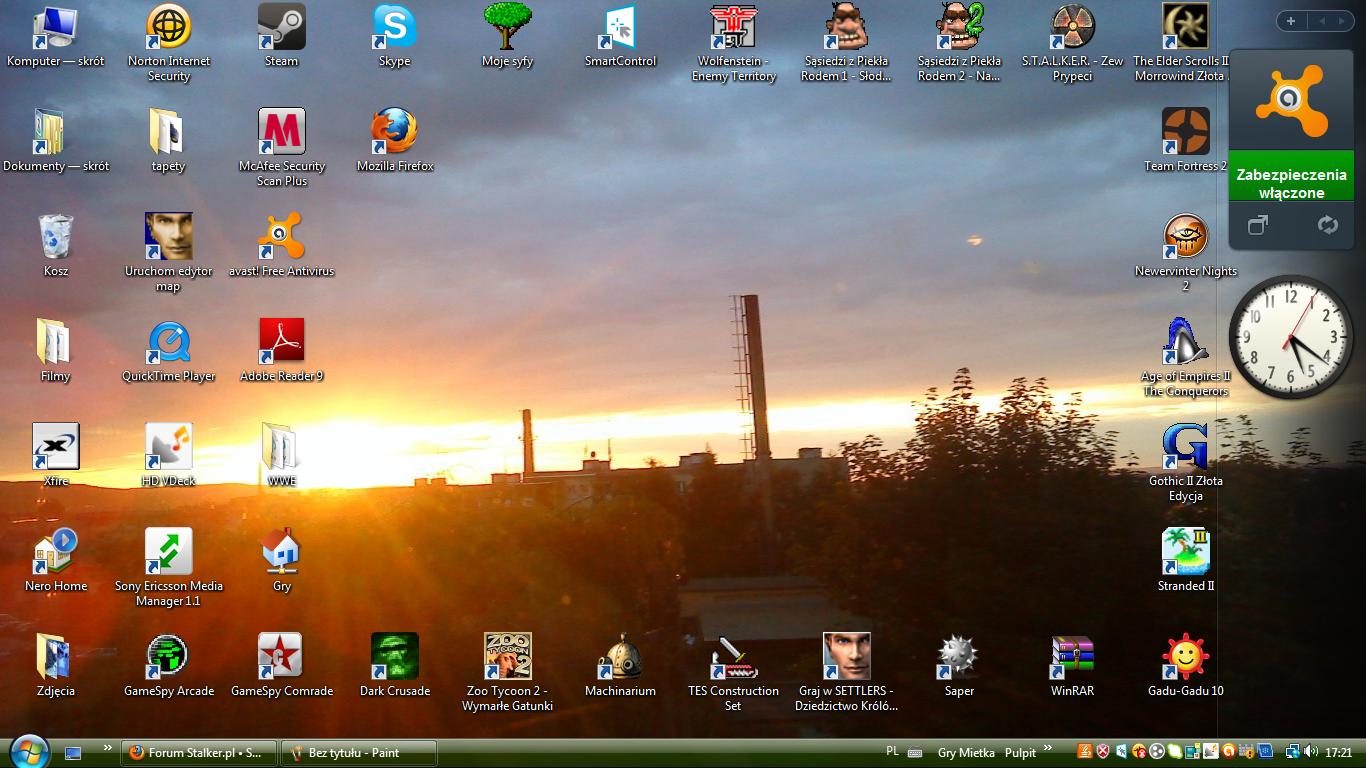The height and width of the screenshot is (768, 1366).
Task: Click the green Zabezpieczenia włączone status
Action: [1291, 183]
